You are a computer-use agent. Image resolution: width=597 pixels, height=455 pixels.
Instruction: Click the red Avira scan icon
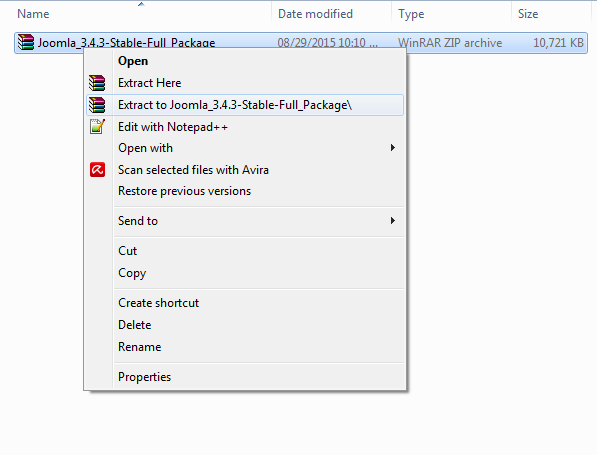[x=97, y=170]
